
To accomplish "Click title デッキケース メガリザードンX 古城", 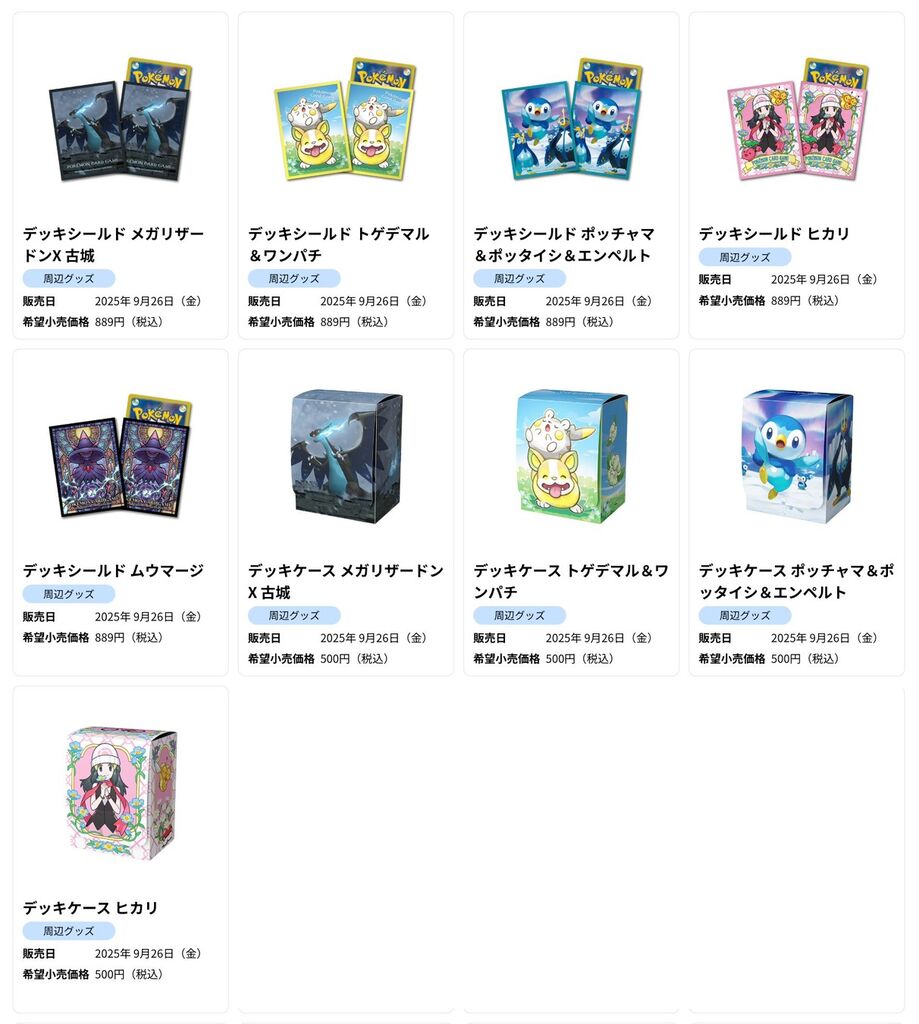I will (346, 581).
